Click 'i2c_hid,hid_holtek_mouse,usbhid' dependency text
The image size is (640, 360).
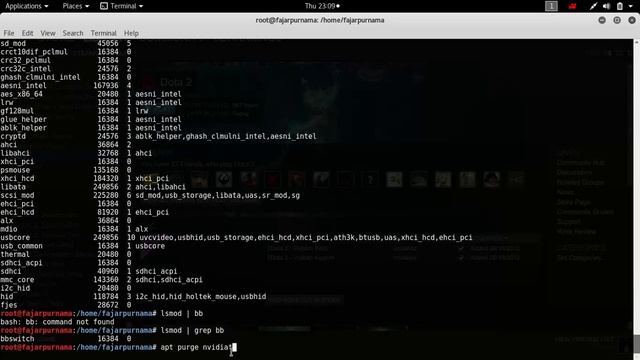pyautogui.click(x=200, y=297)
